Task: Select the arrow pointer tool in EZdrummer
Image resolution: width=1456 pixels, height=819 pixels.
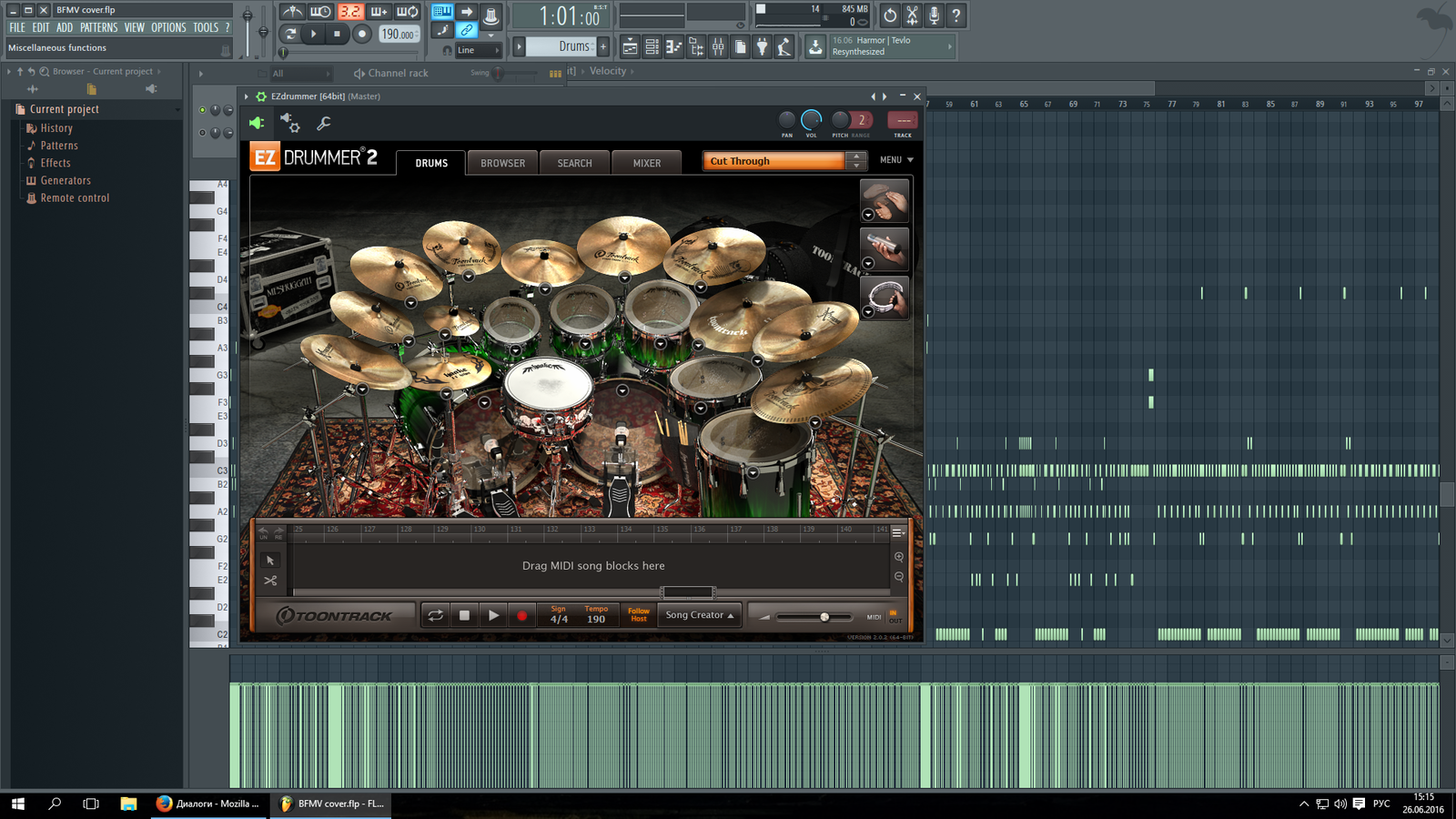Action: pyautogui.click(x=270, y=561)
